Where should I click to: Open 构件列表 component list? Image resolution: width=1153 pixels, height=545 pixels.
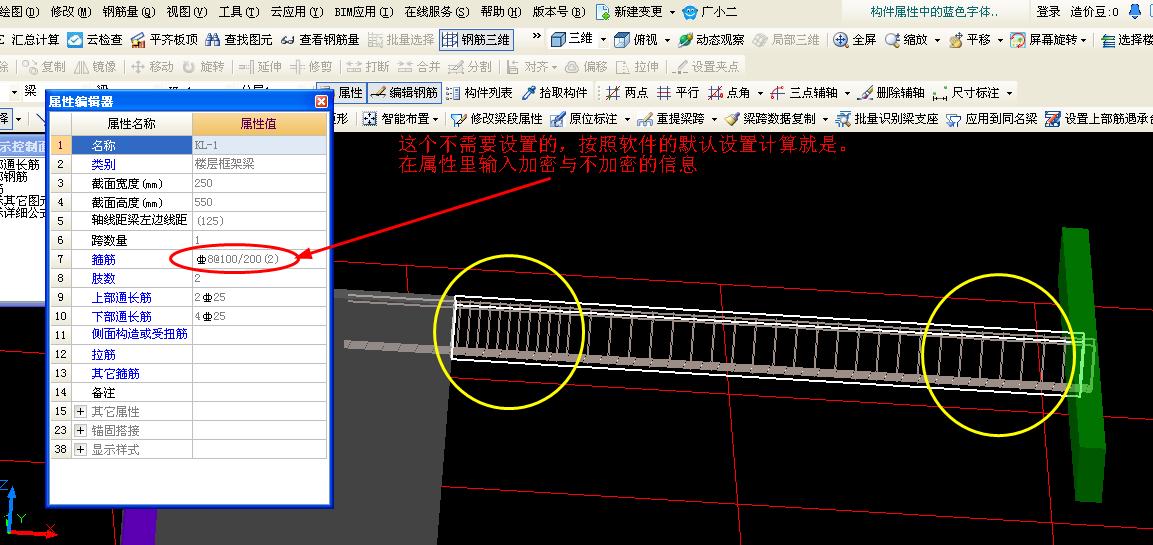(479, 93)
